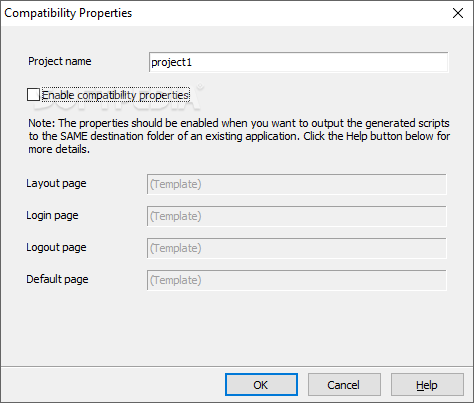Click the Logout page template field
The height and width of the screenshot is (403, 474).
pyautogui.click(x=296, y=248)
